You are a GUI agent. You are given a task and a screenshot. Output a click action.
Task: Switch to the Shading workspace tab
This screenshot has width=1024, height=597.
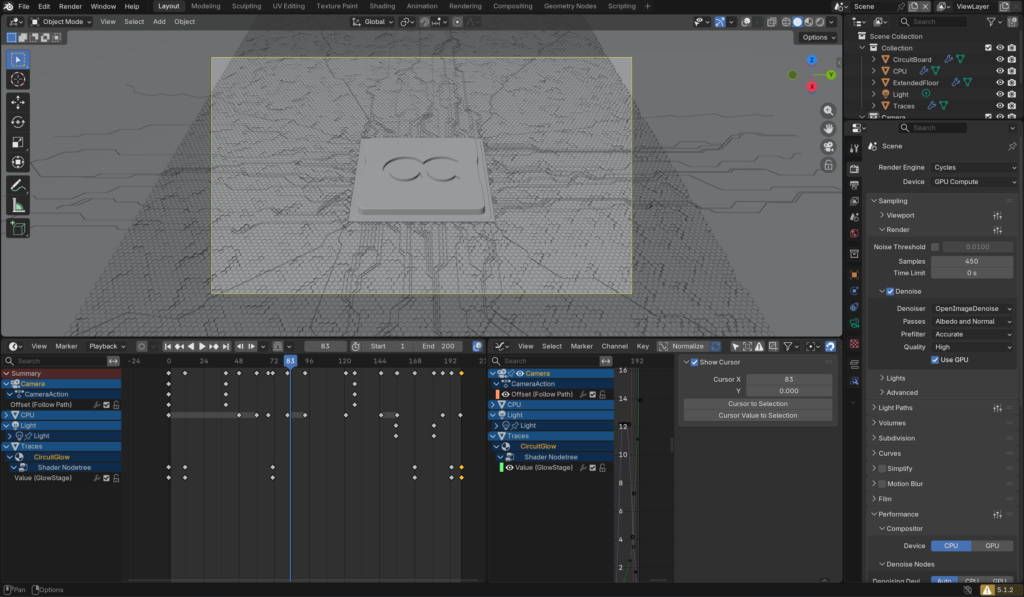click(382, 6)
